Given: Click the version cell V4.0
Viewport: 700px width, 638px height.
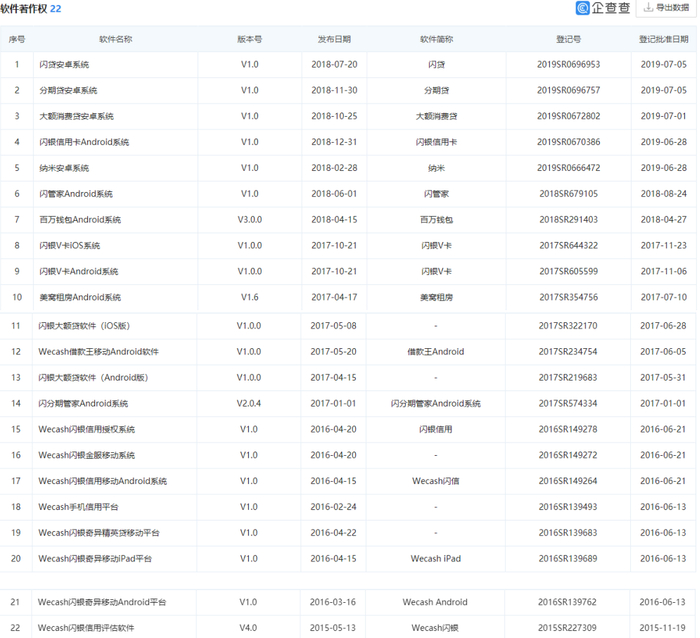Looking at the screenshot, I should tap(248, 629).
